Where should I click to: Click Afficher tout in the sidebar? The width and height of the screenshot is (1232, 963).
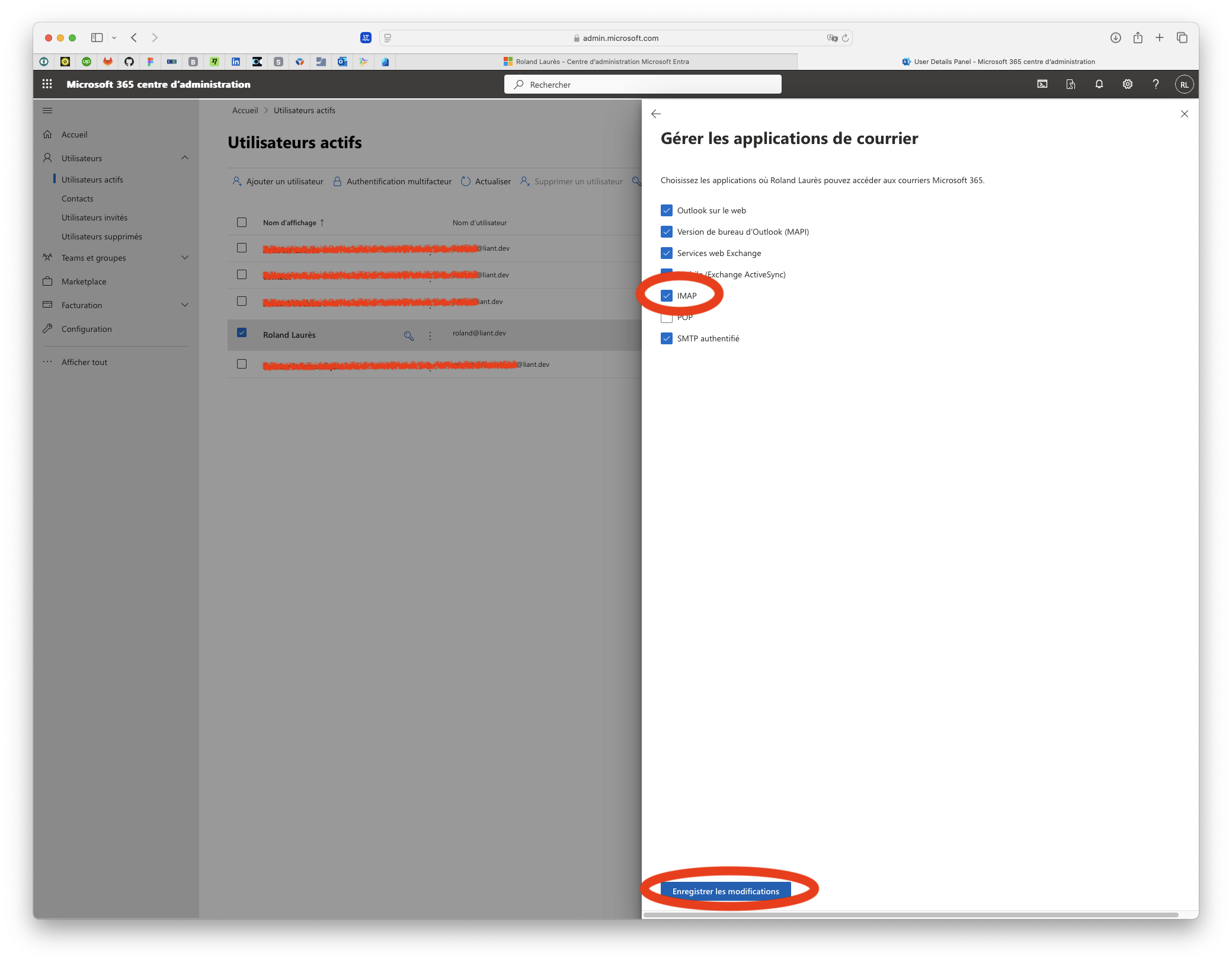pos(85,362)
